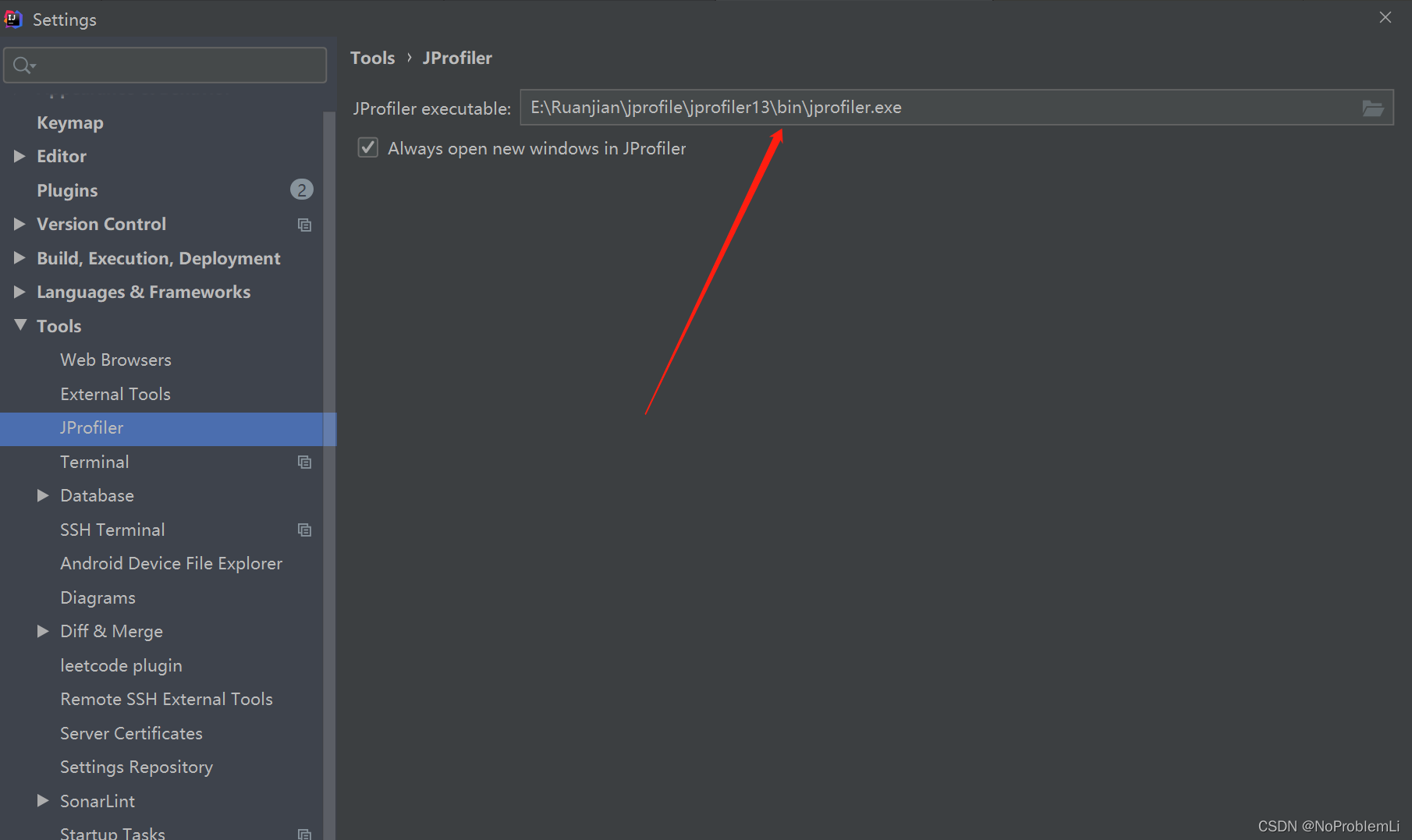Toggle Always open new windows in JProfiler
Image resolution: width=1412 pixels, height=840 pixels.
coord(368,147)
